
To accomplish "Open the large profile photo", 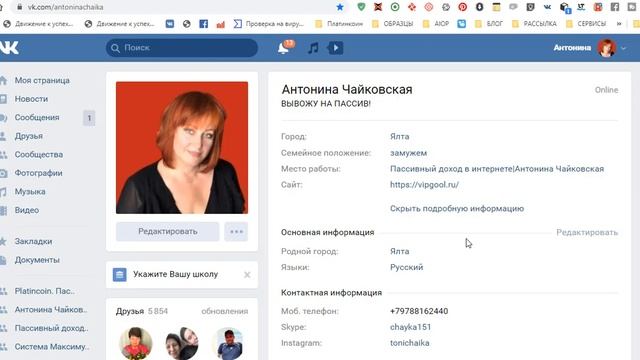I will (x=182, y=148).
